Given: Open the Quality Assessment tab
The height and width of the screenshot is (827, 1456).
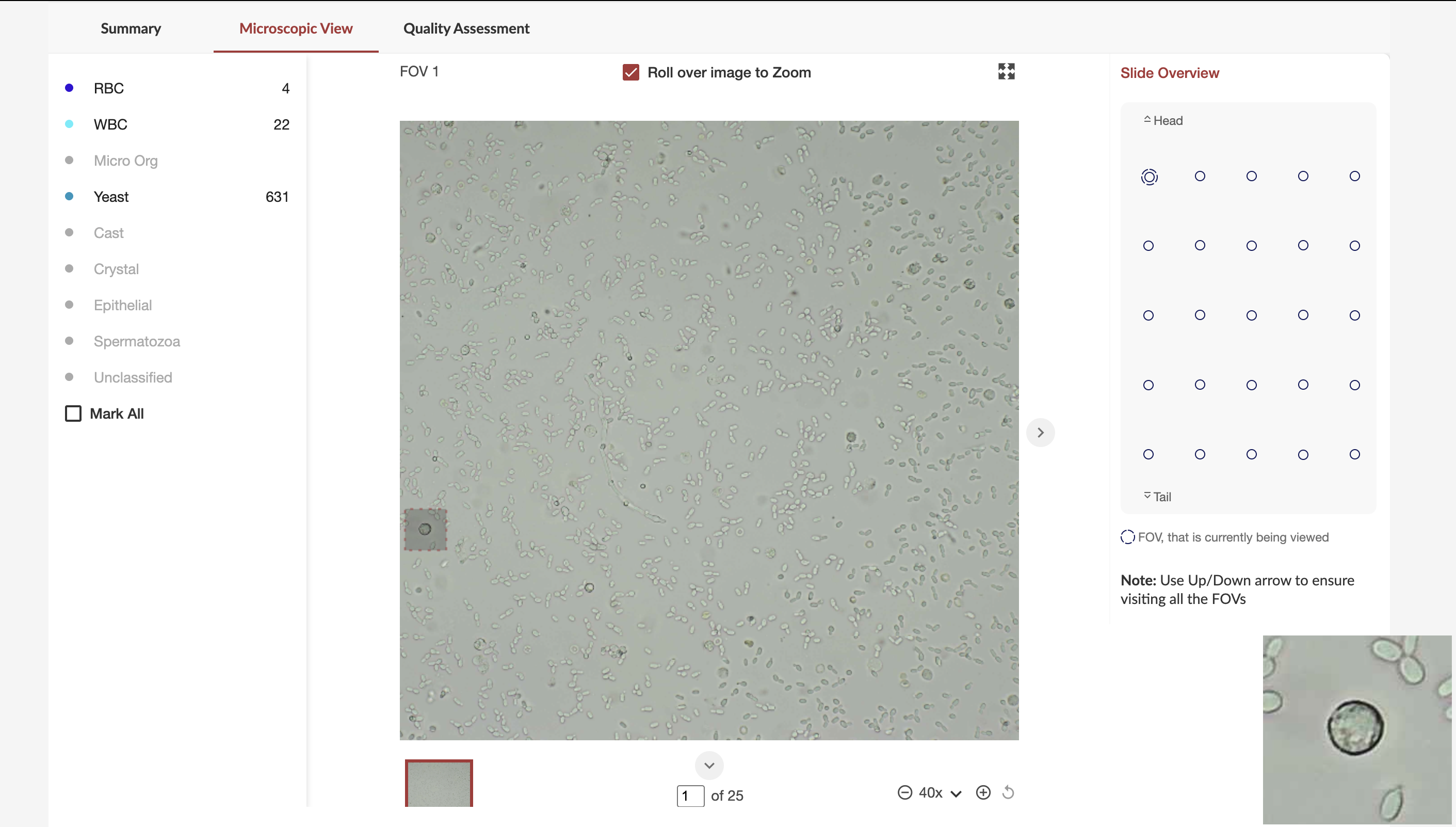Looking at the screenshot, I should [466, 28].
